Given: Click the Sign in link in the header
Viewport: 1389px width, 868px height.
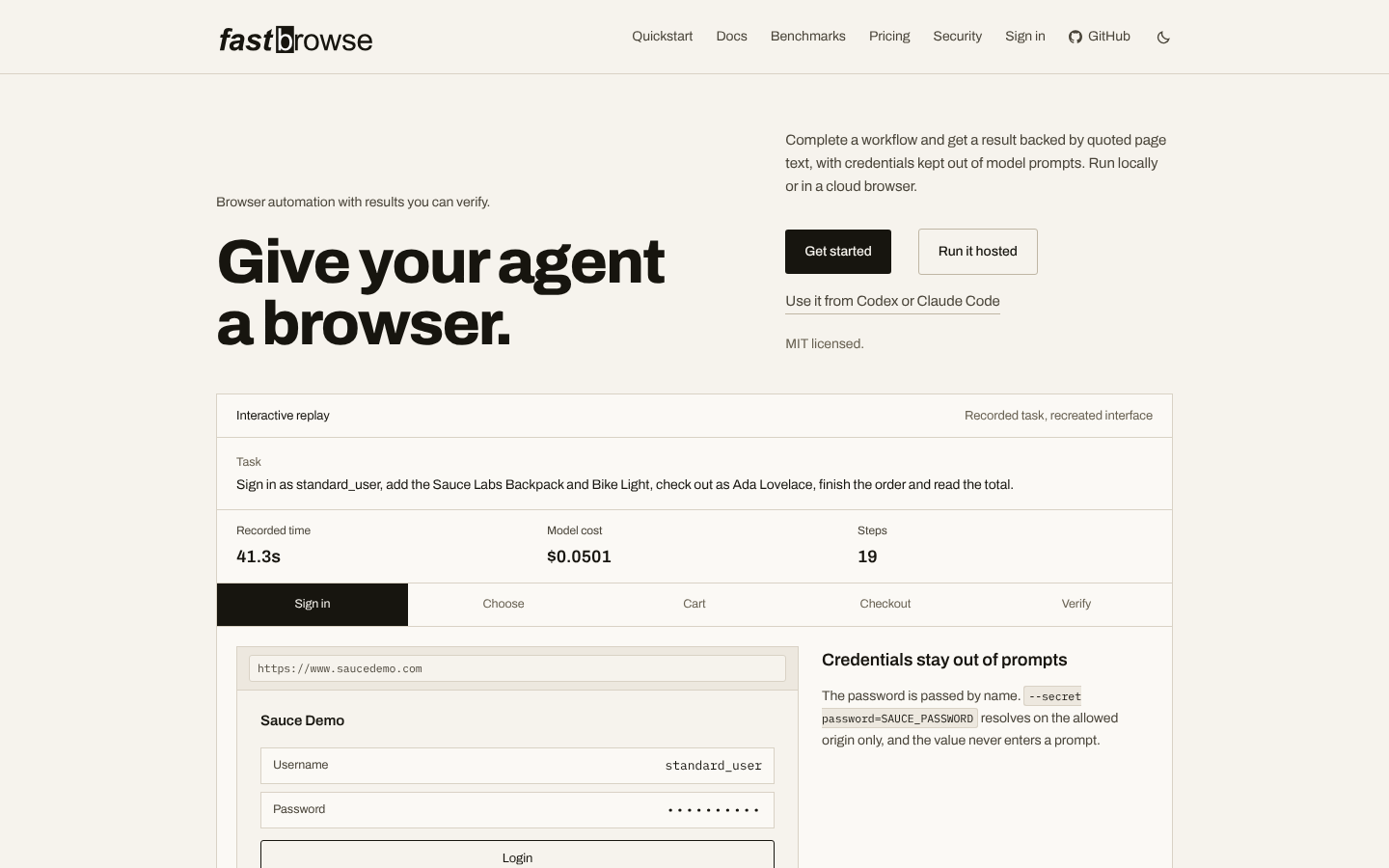Looking at the screenshot, I should point(1024,37).
